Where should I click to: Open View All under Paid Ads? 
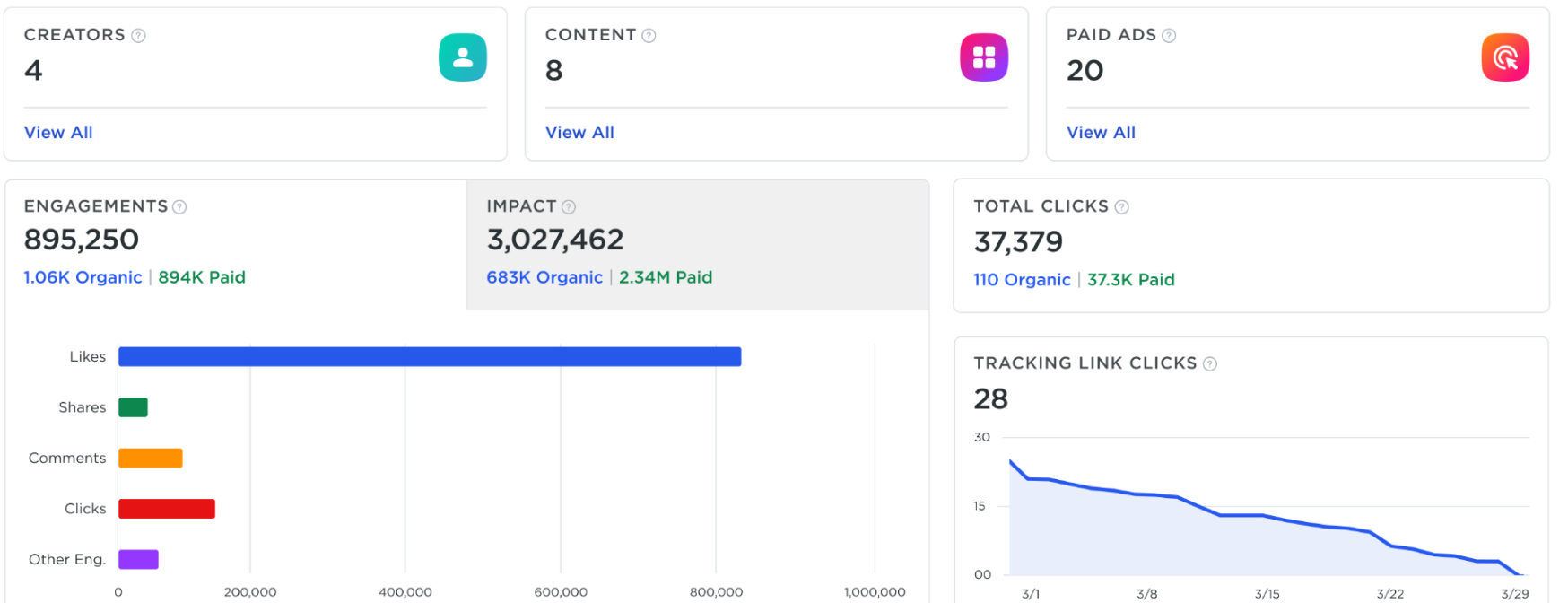pyautogui.click(x=1101, y=133)
